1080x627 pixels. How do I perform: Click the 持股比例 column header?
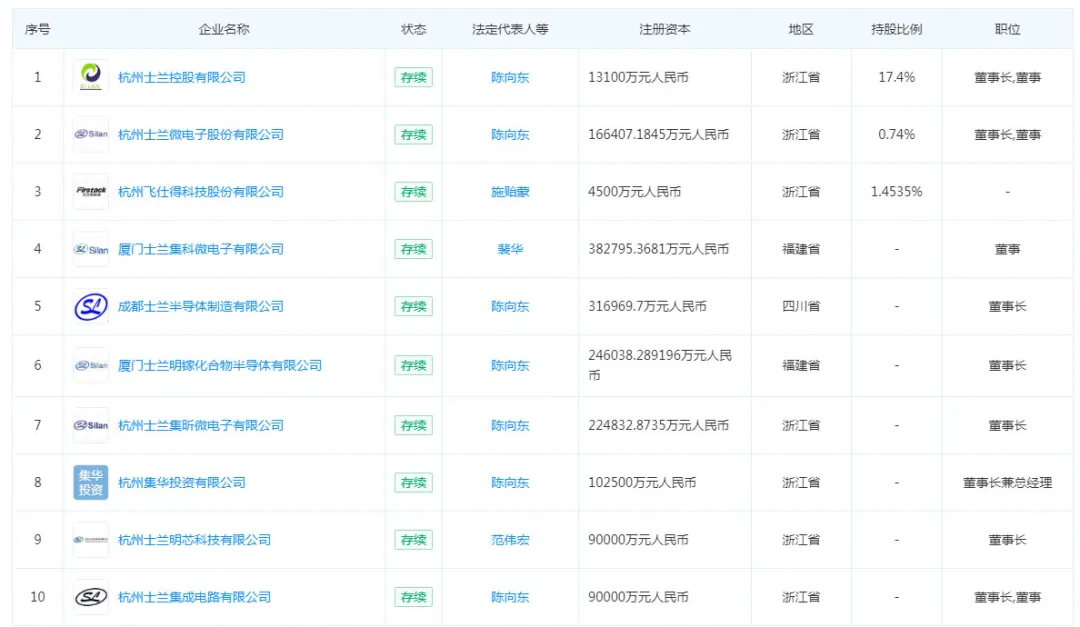(x=897, y=29)
